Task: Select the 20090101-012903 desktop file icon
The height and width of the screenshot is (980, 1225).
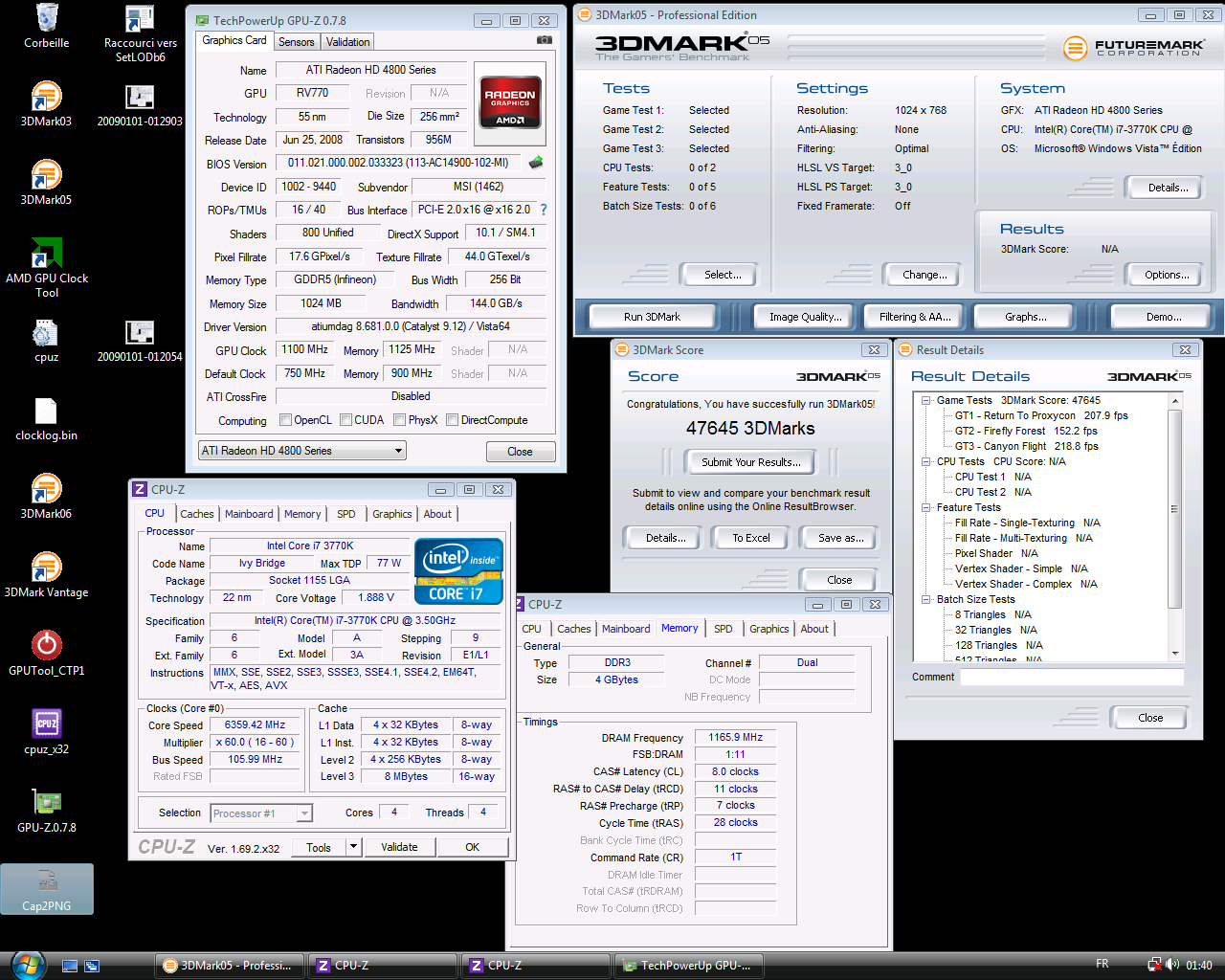Action: click(140, 105)
